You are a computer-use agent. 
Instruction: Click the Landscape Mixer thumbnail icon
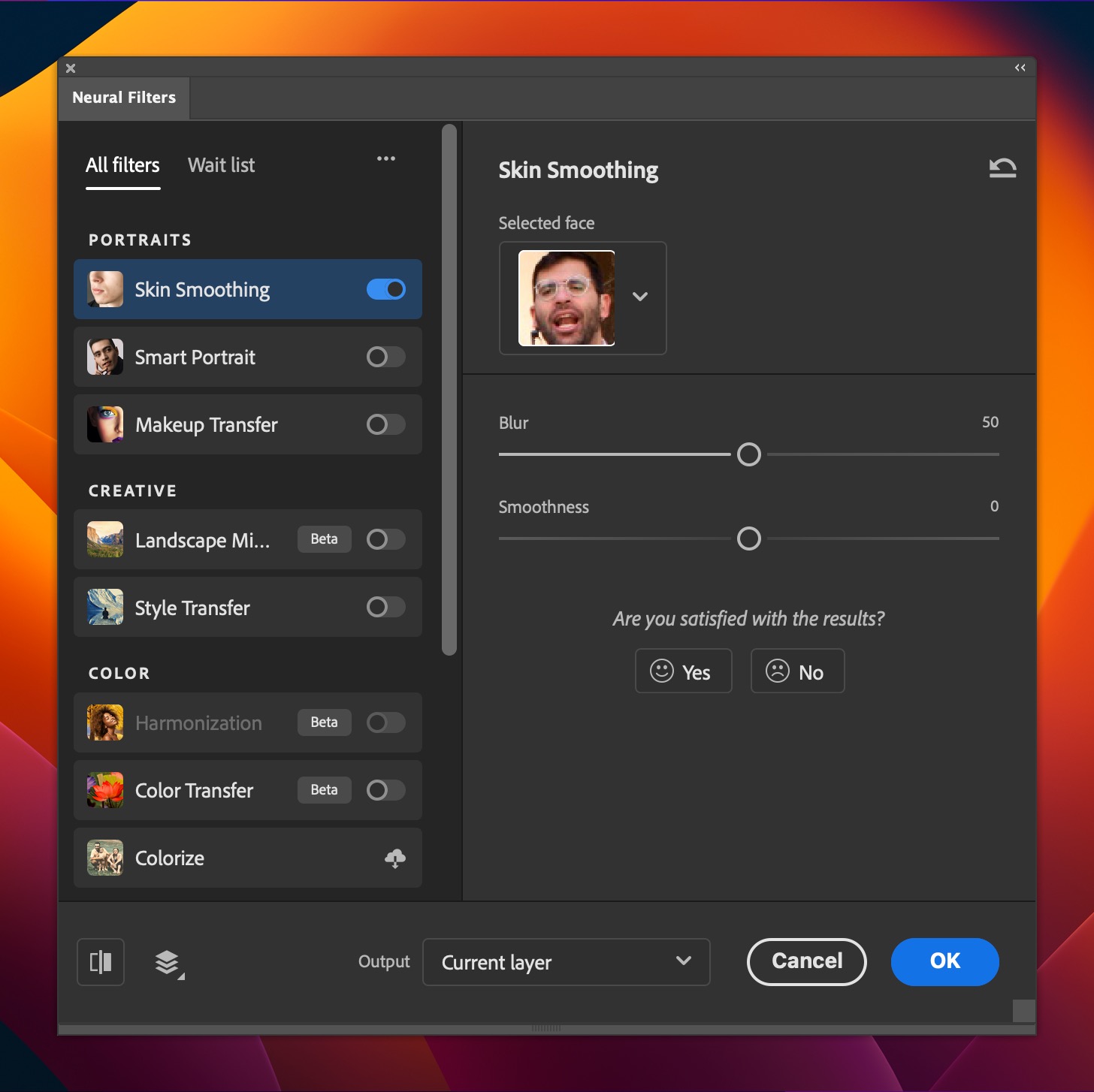[105, 539]
